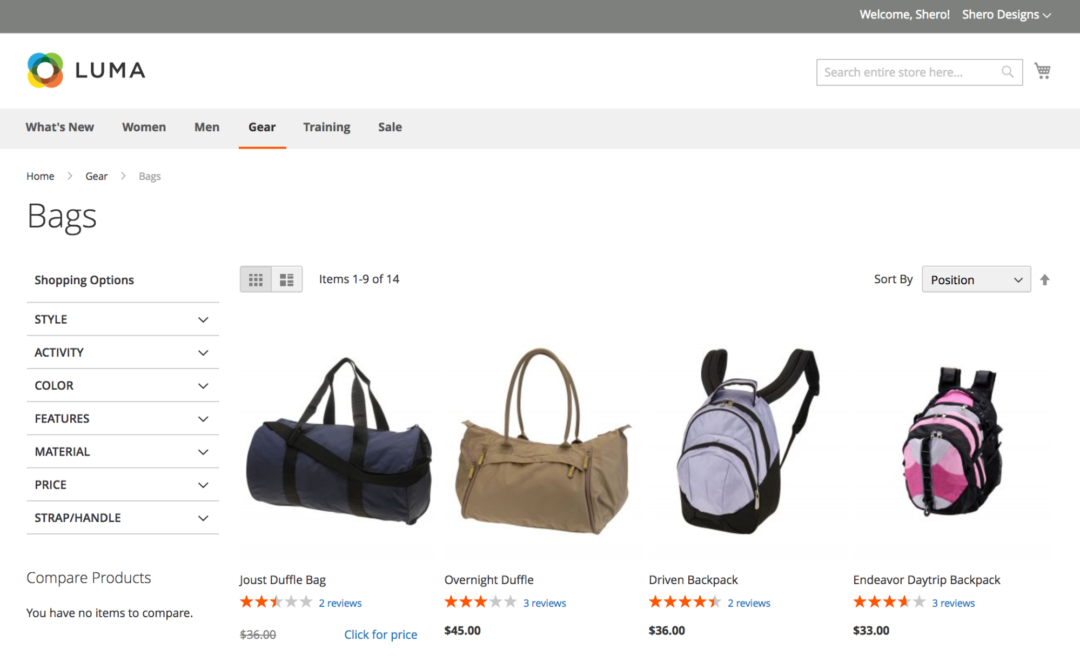Expand the STYLE filter
This screenshot has width=1080, height=662.
point(122,319)
